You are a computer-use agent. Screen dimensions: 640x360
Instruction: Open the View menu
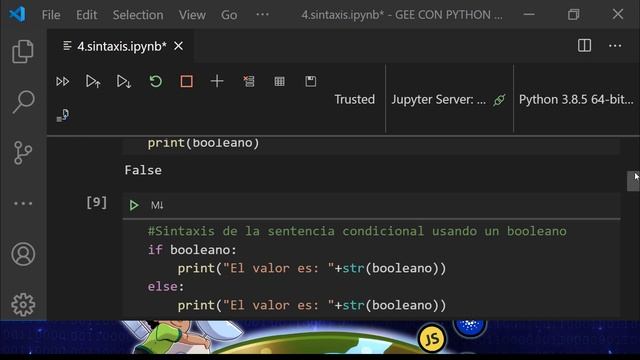pyautogui.click(x=192, y=15)
